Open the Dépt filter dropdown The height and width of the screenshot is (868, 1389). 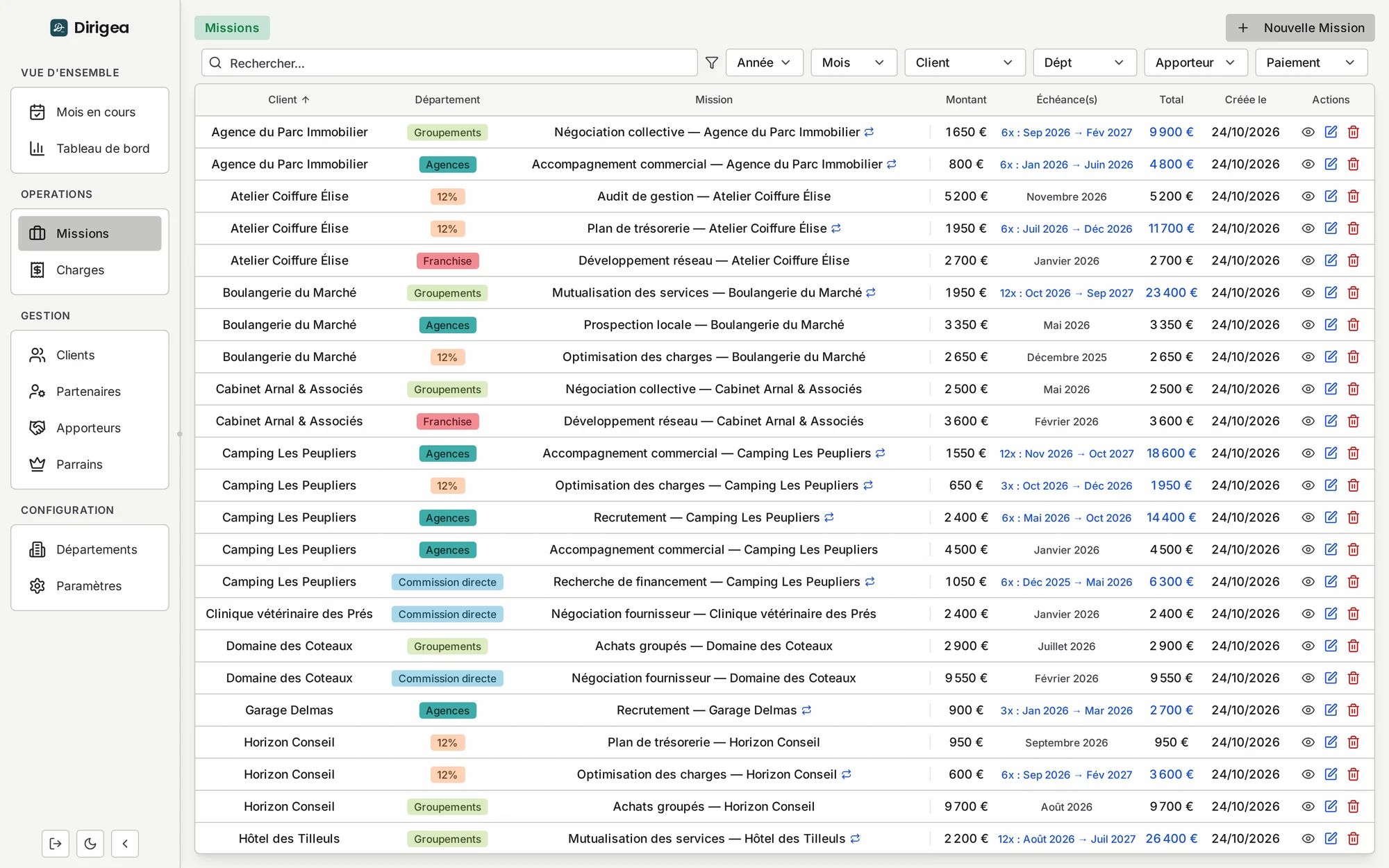click(1084, 62)
